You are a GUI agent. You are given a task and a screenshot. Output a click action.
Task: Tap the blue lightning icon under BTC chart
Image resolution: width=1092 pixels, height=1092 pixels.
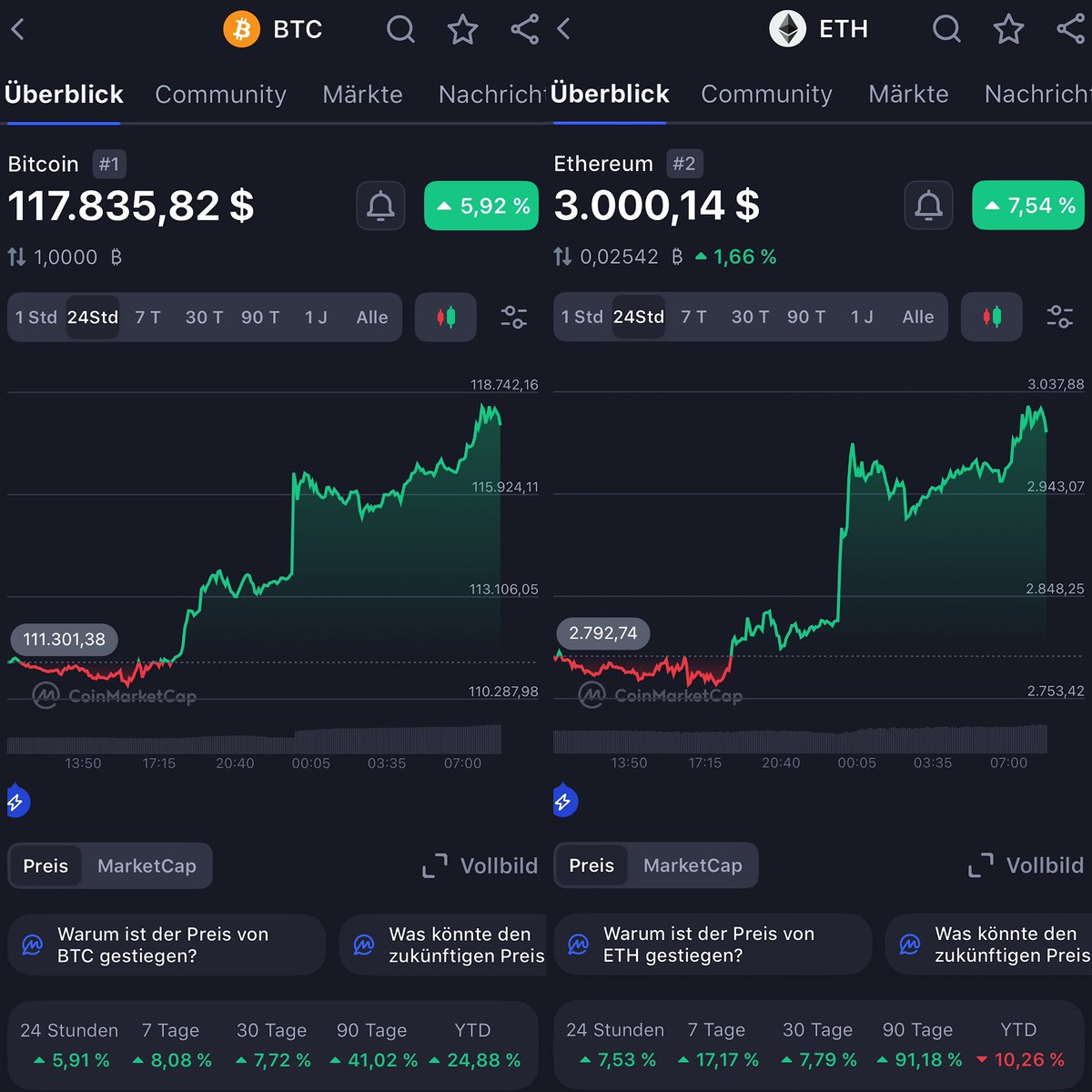pyautogui.click(x=18, y=802)
